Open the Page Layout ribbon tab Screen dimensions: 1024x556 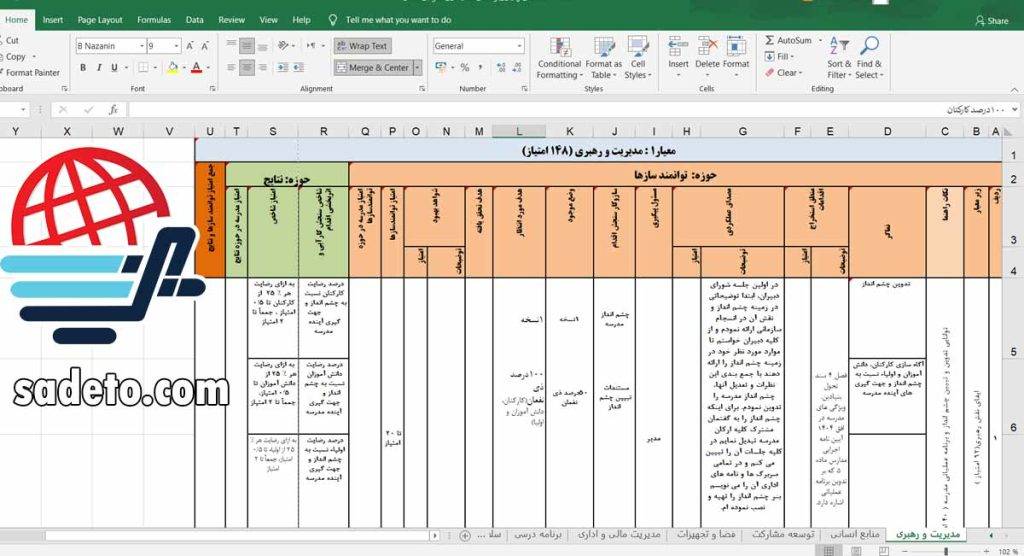[x=100, y=20]
